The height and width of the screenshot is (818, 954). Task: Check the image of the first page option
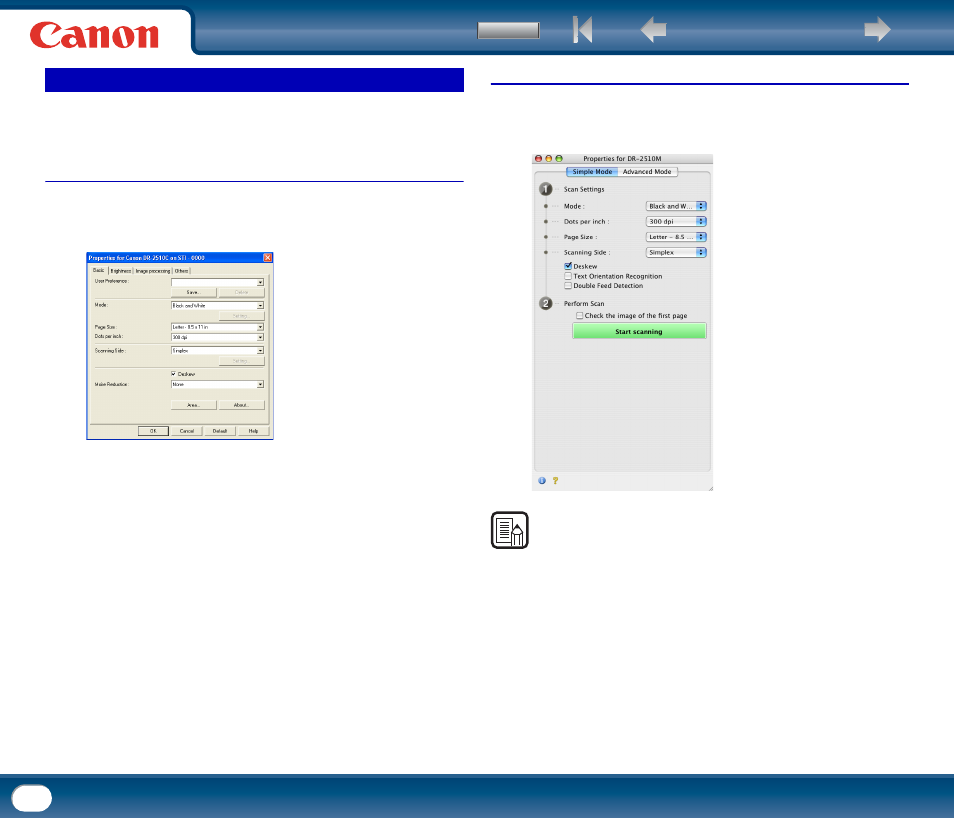tap(579, 315)
